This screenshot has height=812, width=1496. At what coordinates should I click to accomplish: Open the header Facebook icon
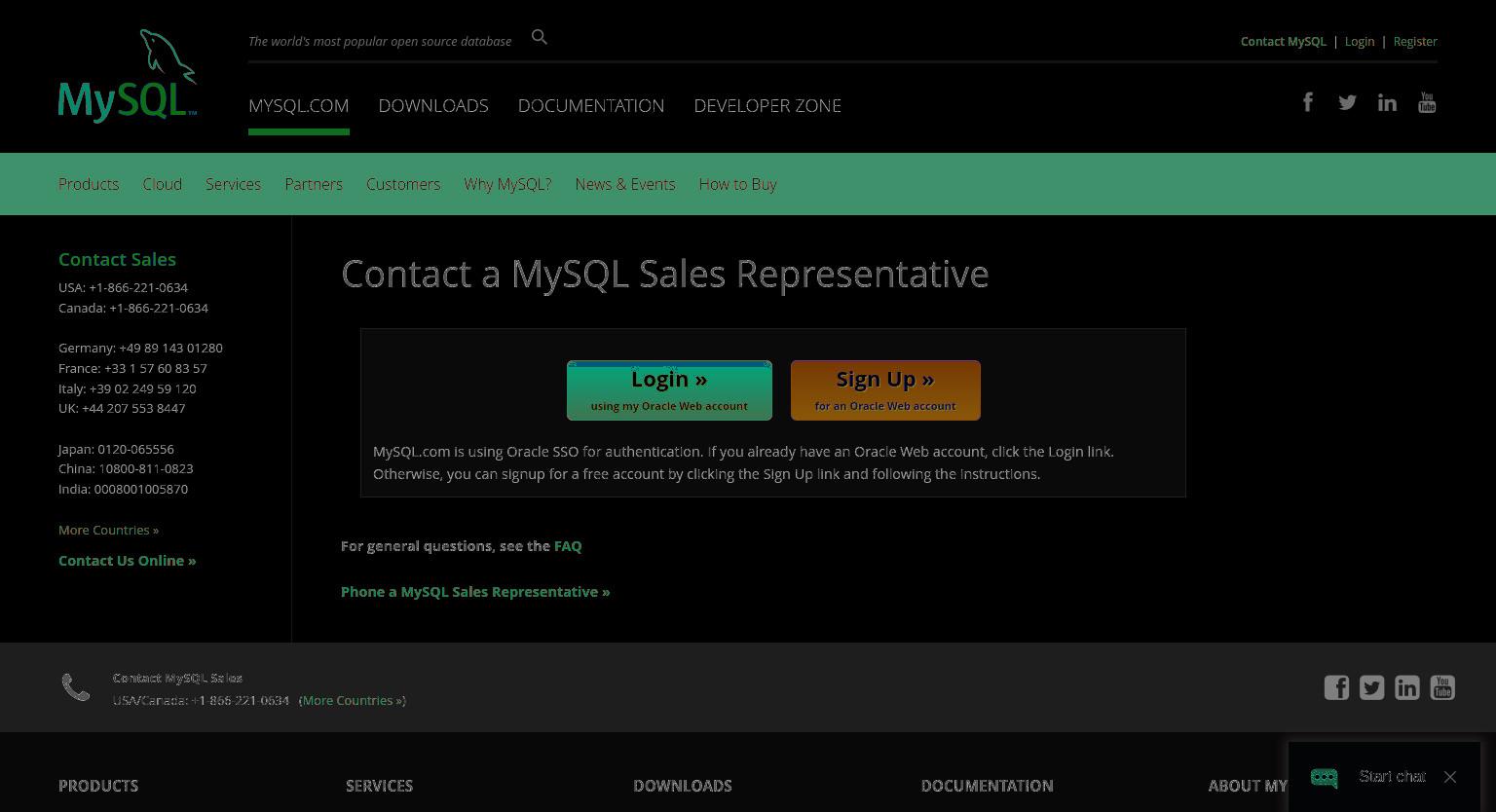(x=1308, y=102)
